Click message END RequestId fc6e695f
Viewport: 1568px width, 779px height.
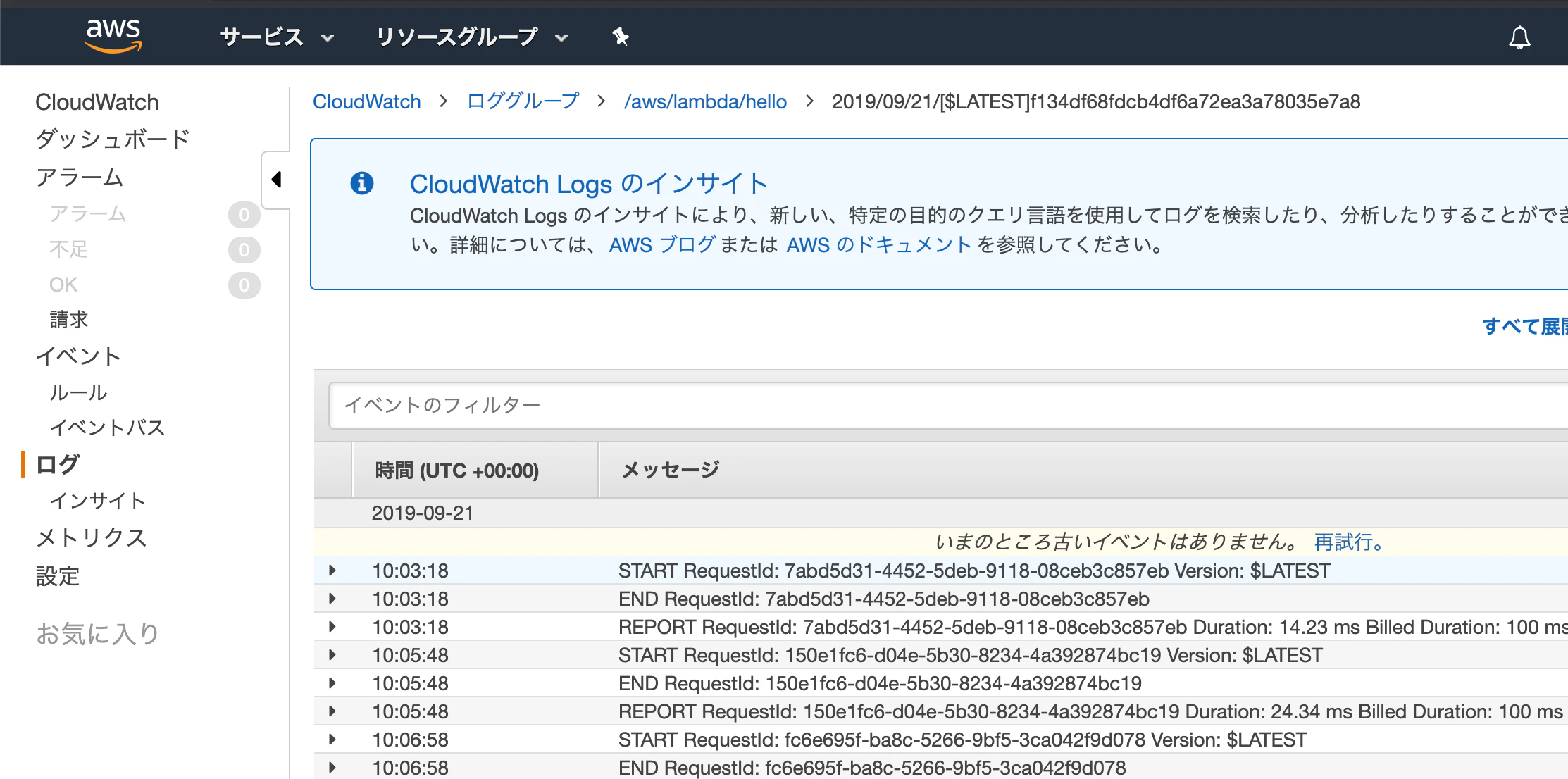[x=872, y=768]
